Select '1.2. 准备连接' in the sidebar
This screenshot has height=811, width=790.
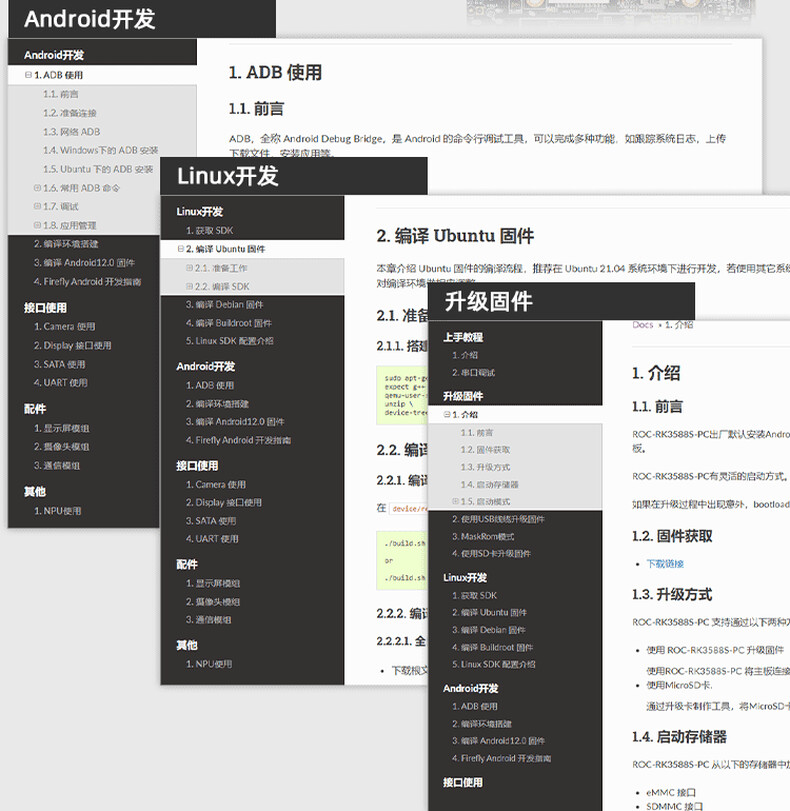[70, 113]
